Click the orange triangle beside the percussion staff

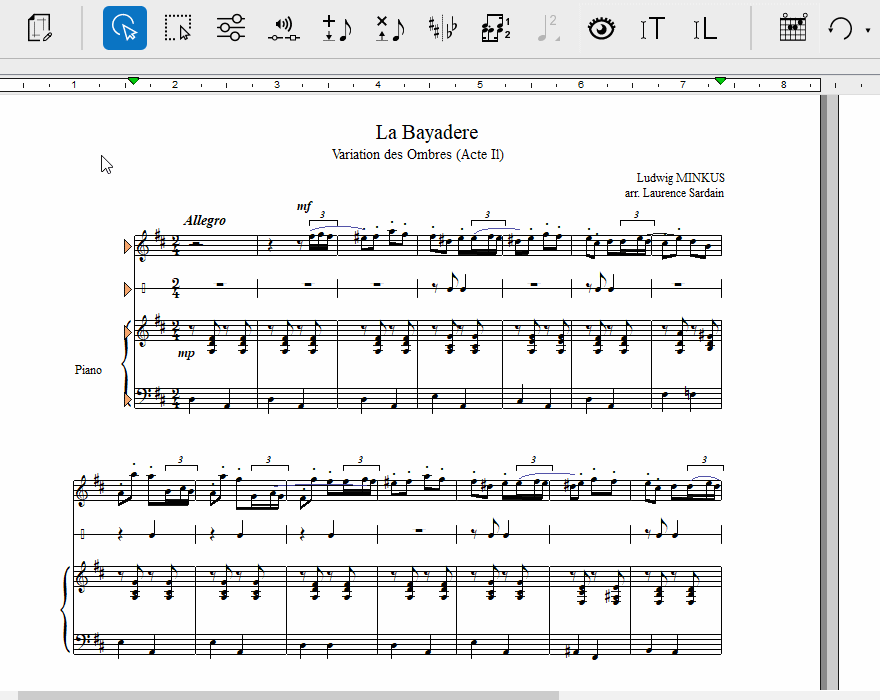tap(127, 289)
